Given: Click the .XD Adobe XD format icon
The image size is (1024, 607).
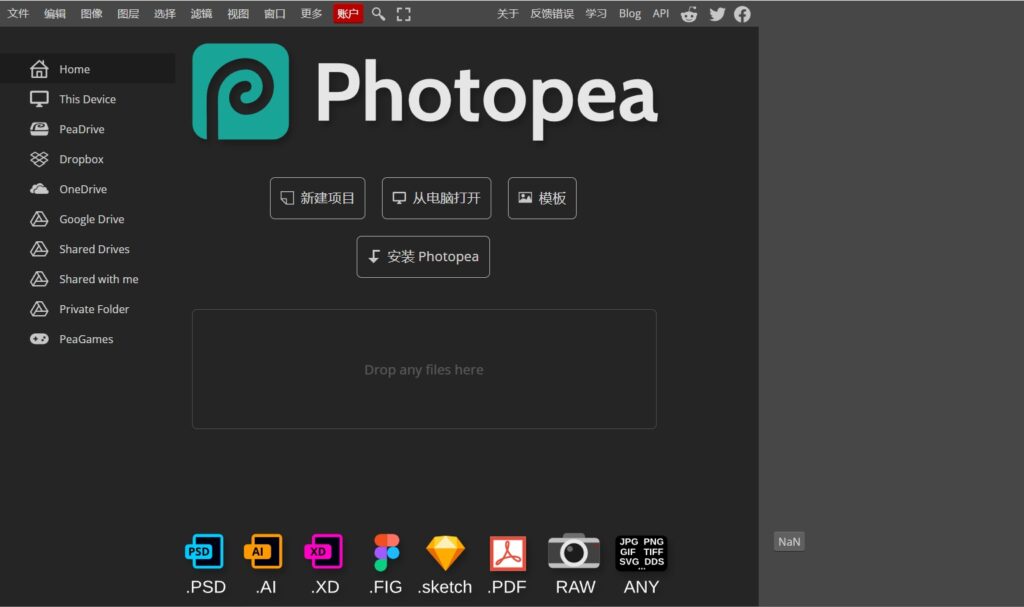Looking at the screenshot, I should tap(324, 551).
